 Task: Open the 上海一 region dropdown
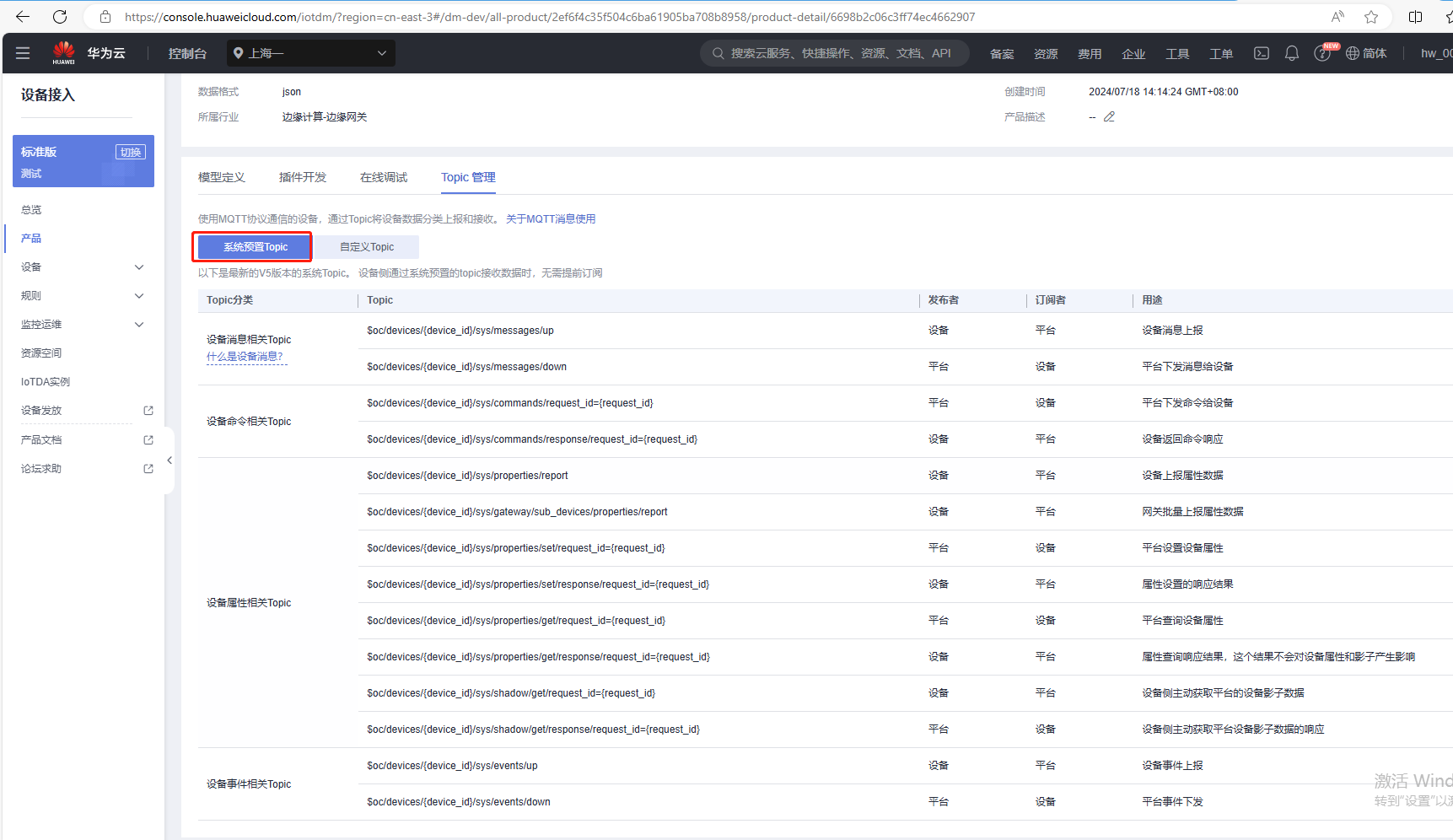[x=310, y=53]
